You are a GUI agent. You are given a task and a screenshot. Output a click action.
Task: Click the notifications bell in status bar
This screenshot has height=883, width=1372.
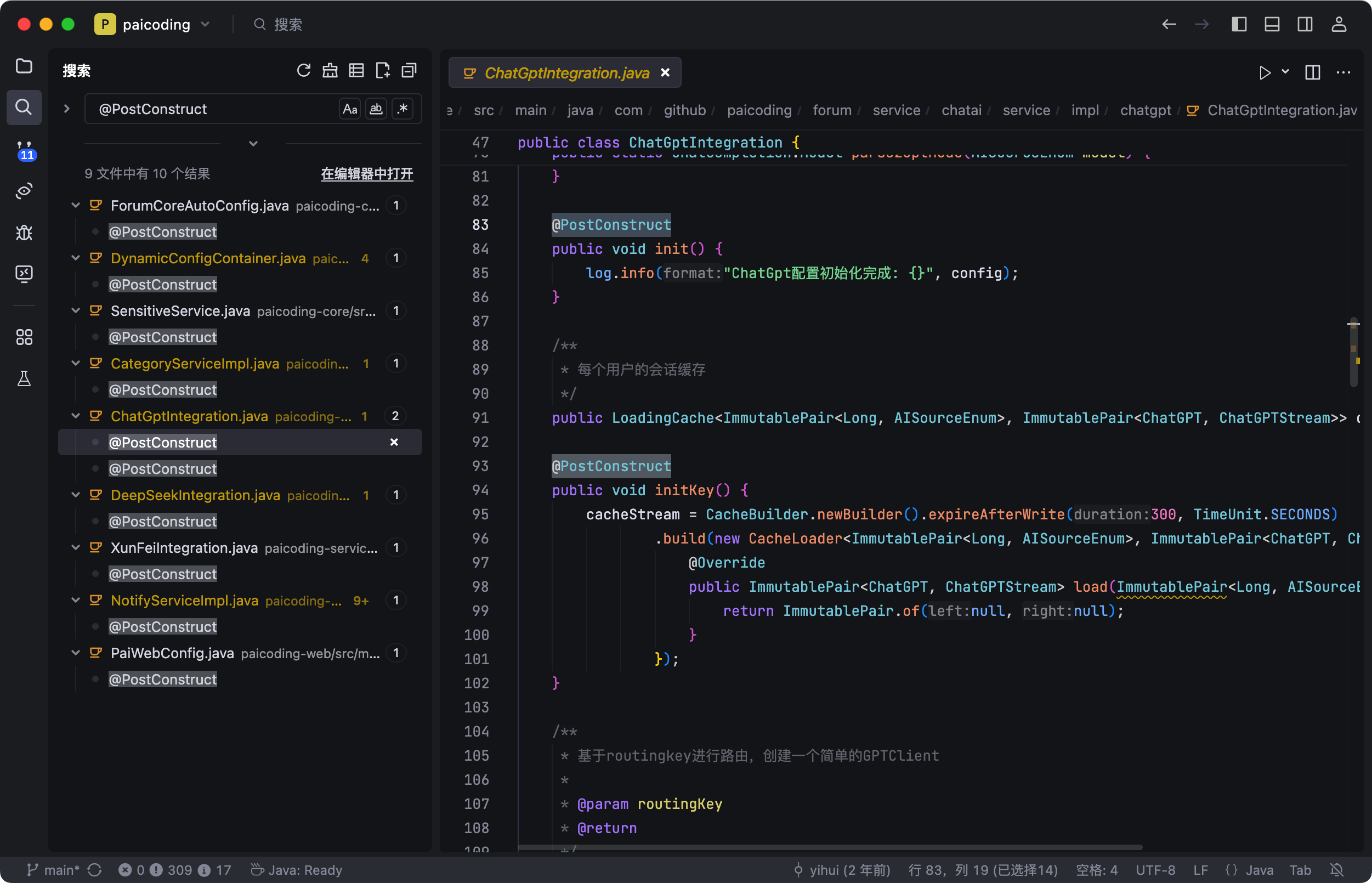tap(1336, 870)
